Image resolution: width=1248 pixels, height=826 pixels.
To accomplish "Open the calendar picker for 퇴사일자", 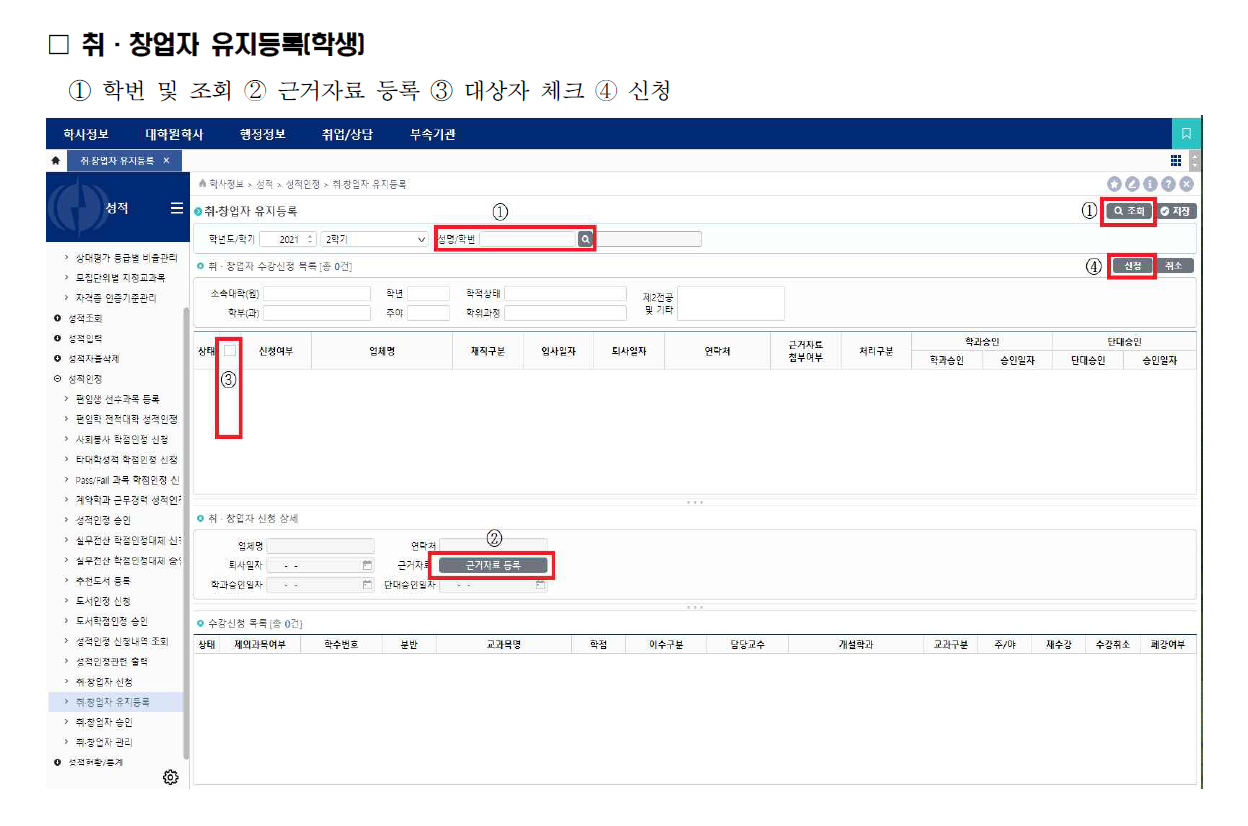I will coord(367,565).
